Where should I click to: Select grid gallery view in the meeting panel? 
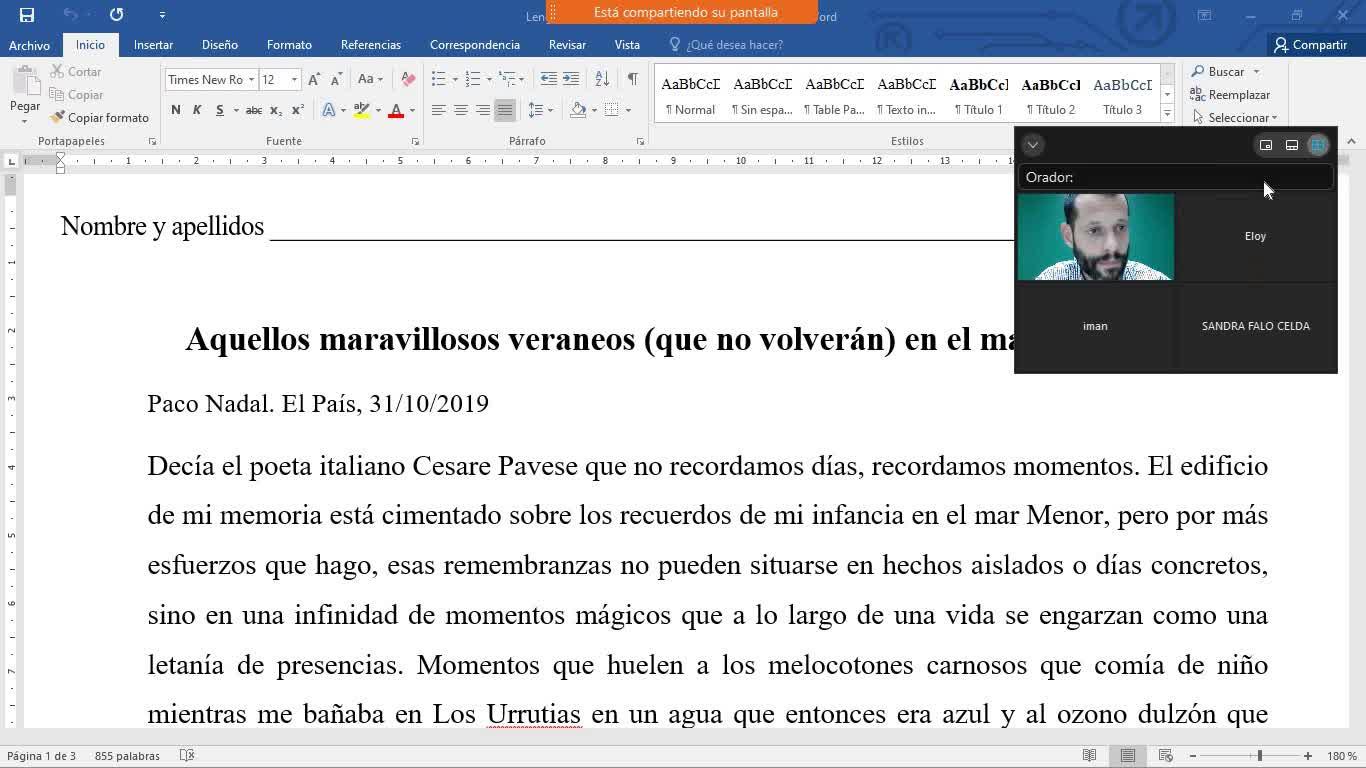click(1318, 145)
